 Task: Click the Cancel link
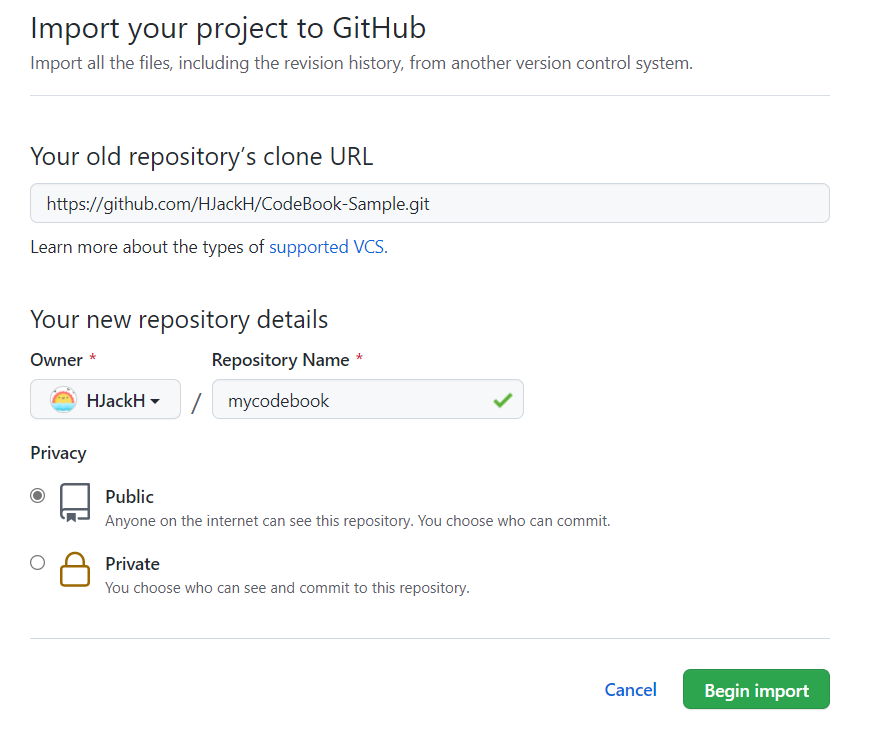pyautogui.click(x=631, y=690)
